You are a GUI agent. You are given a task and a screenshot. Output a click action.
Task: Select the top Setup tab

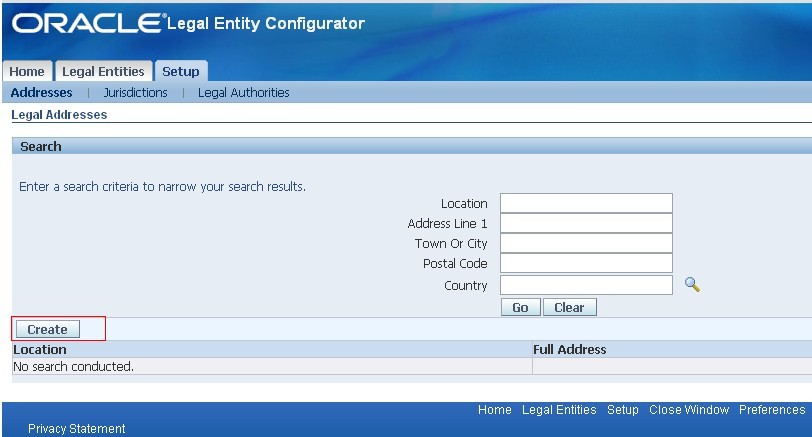click(x=181, y=71)
